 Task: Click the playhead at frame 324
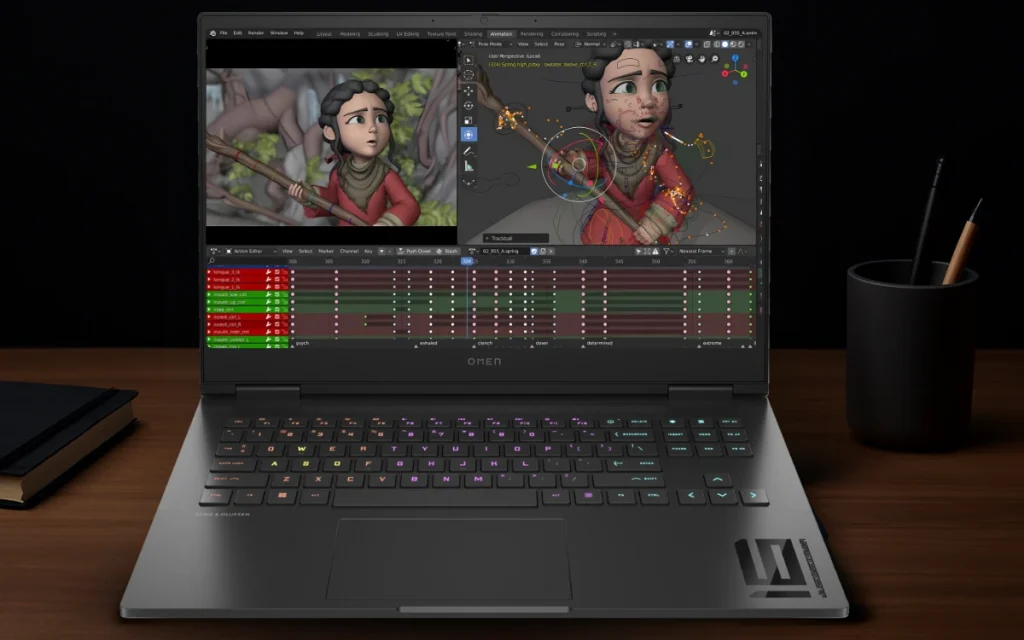[x=467, y=261]
